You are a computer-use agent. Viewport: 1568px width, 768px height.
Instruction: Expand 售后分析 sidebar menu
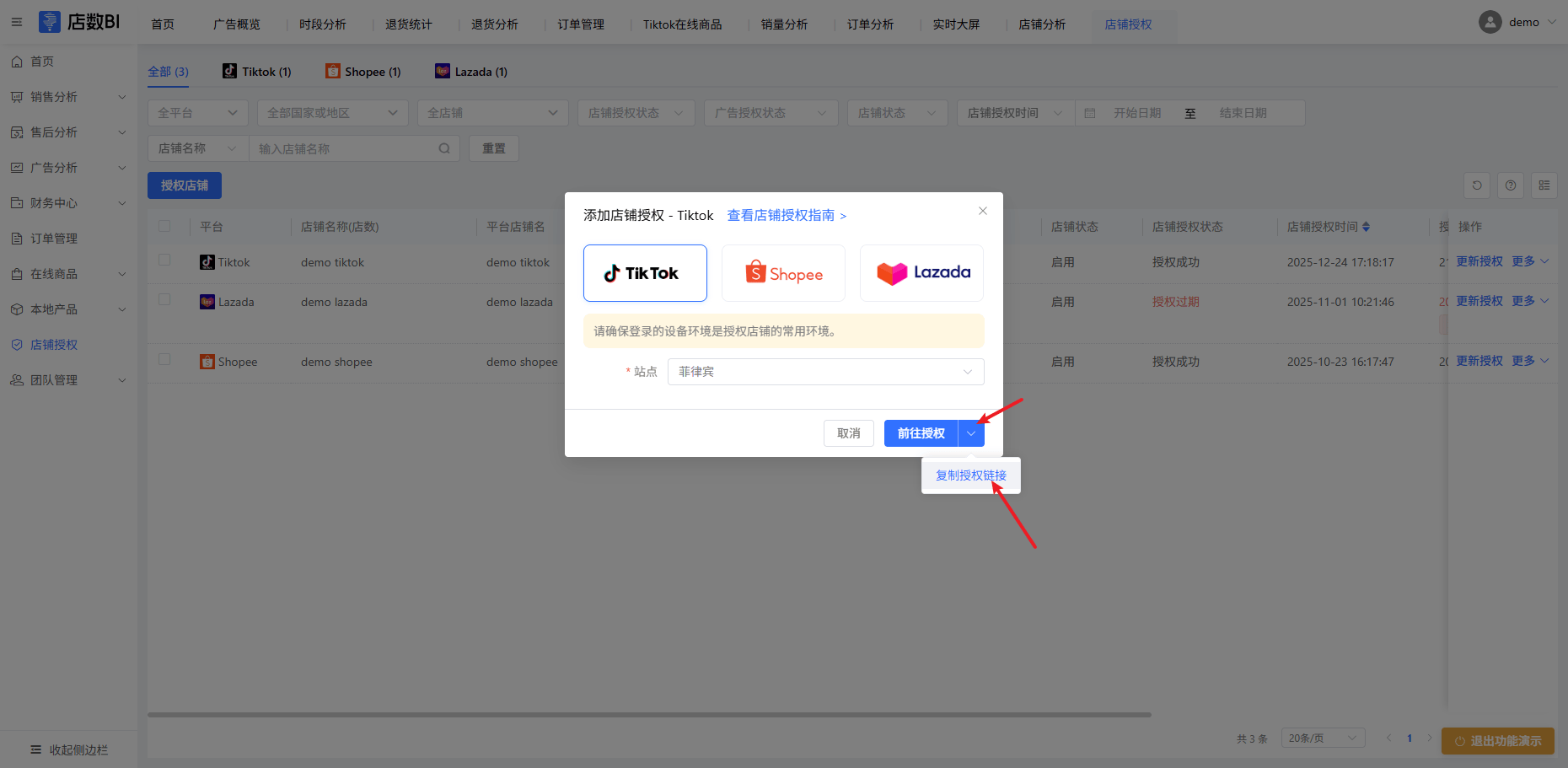(x=68, y=132)
